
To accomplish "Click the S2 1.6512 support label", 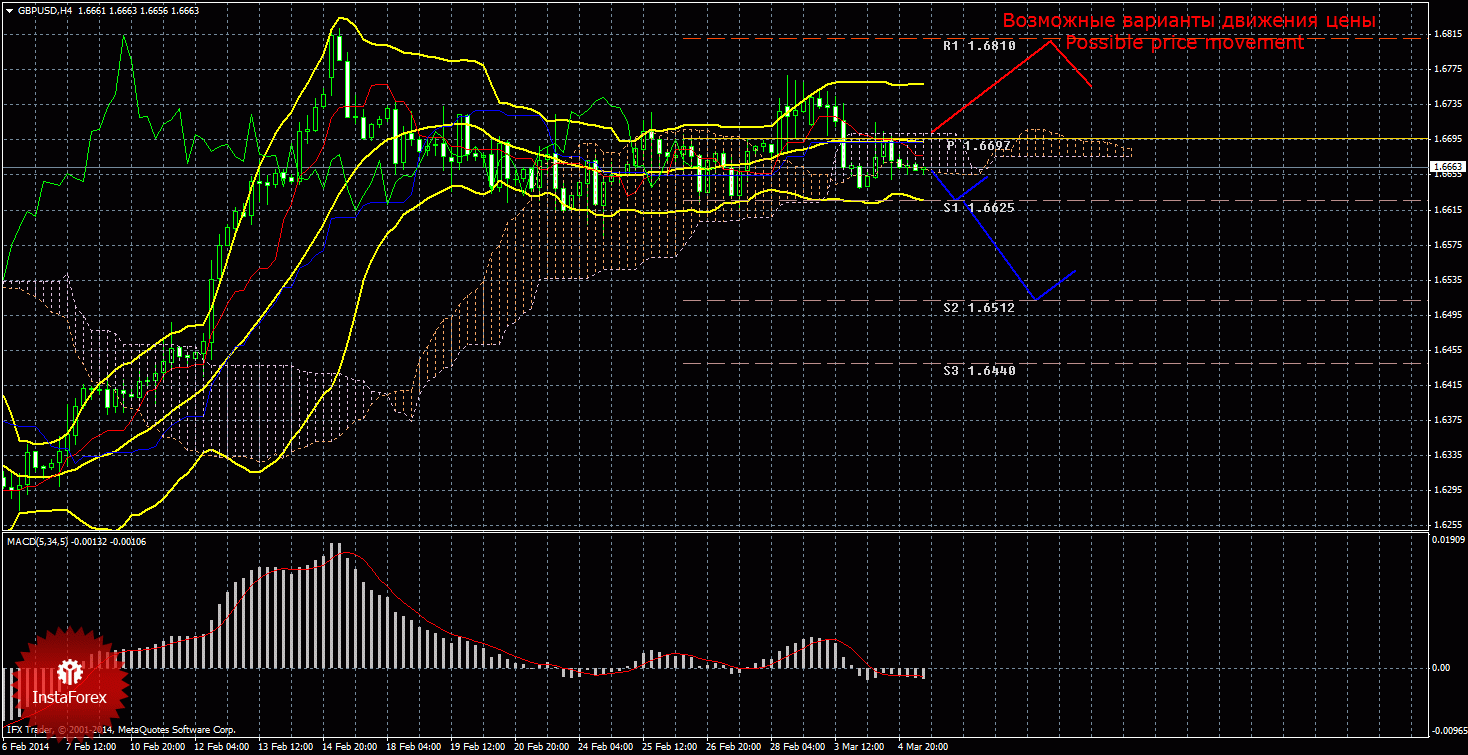I will tap(979, 308).
